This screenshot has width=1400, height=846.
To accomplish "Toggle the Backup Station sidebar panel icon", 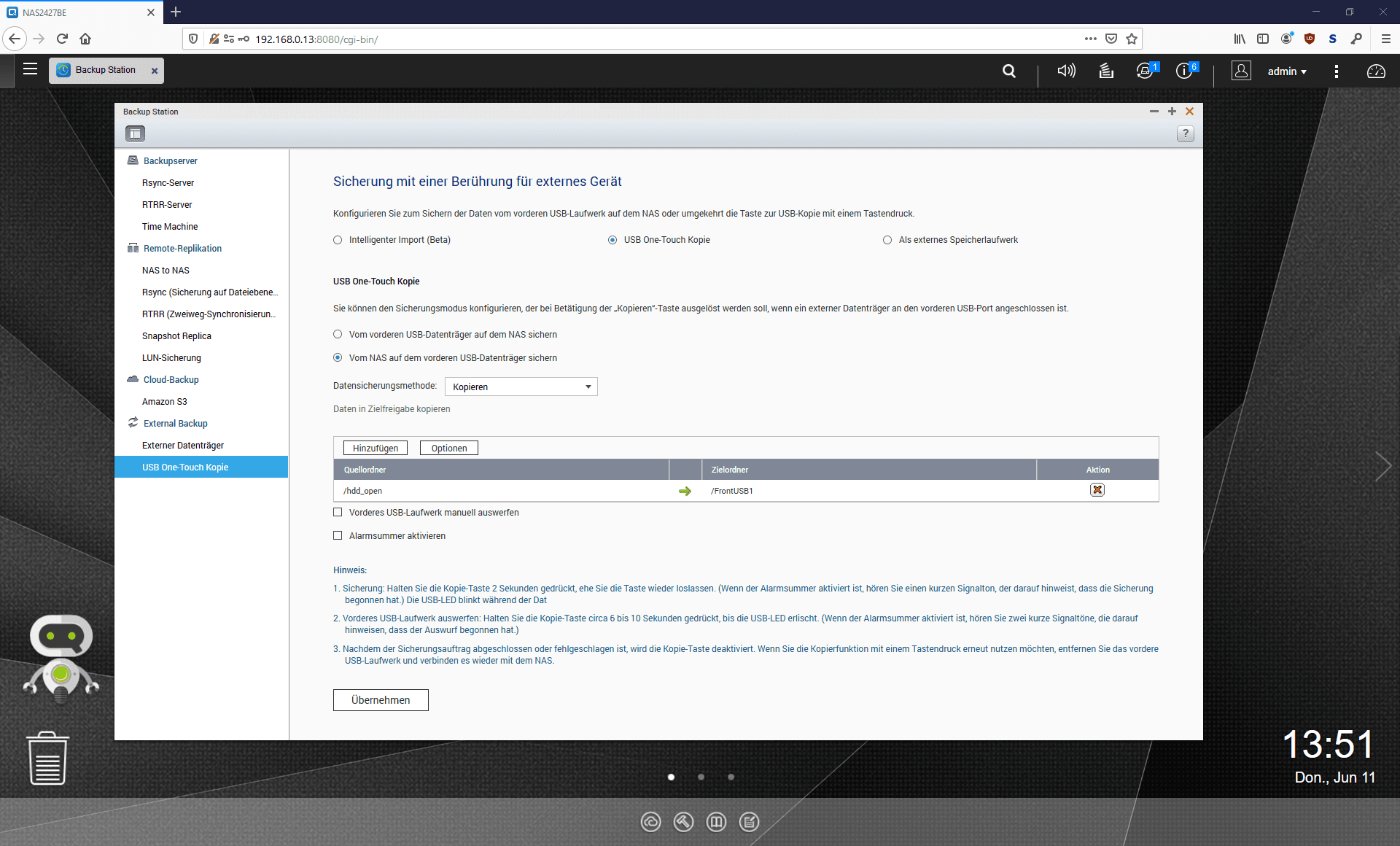I will click(x=135, y=133).
